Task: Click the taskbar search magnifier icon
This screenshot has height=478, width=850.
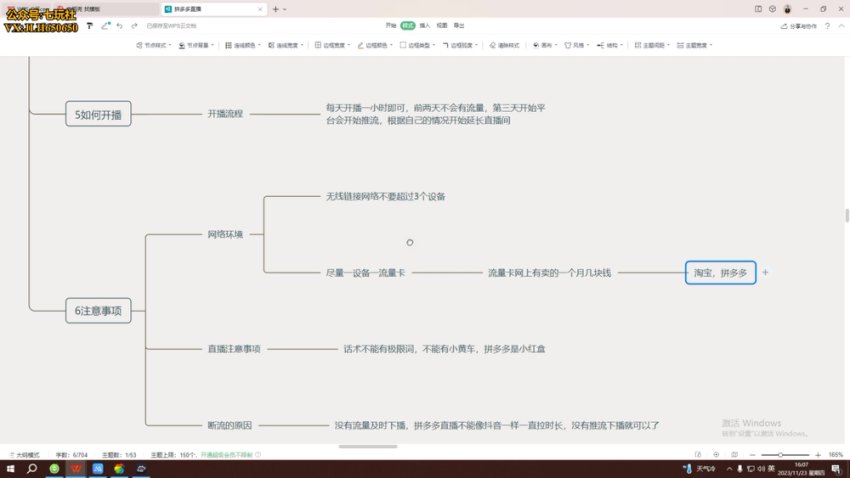Action: click(32, 468)
